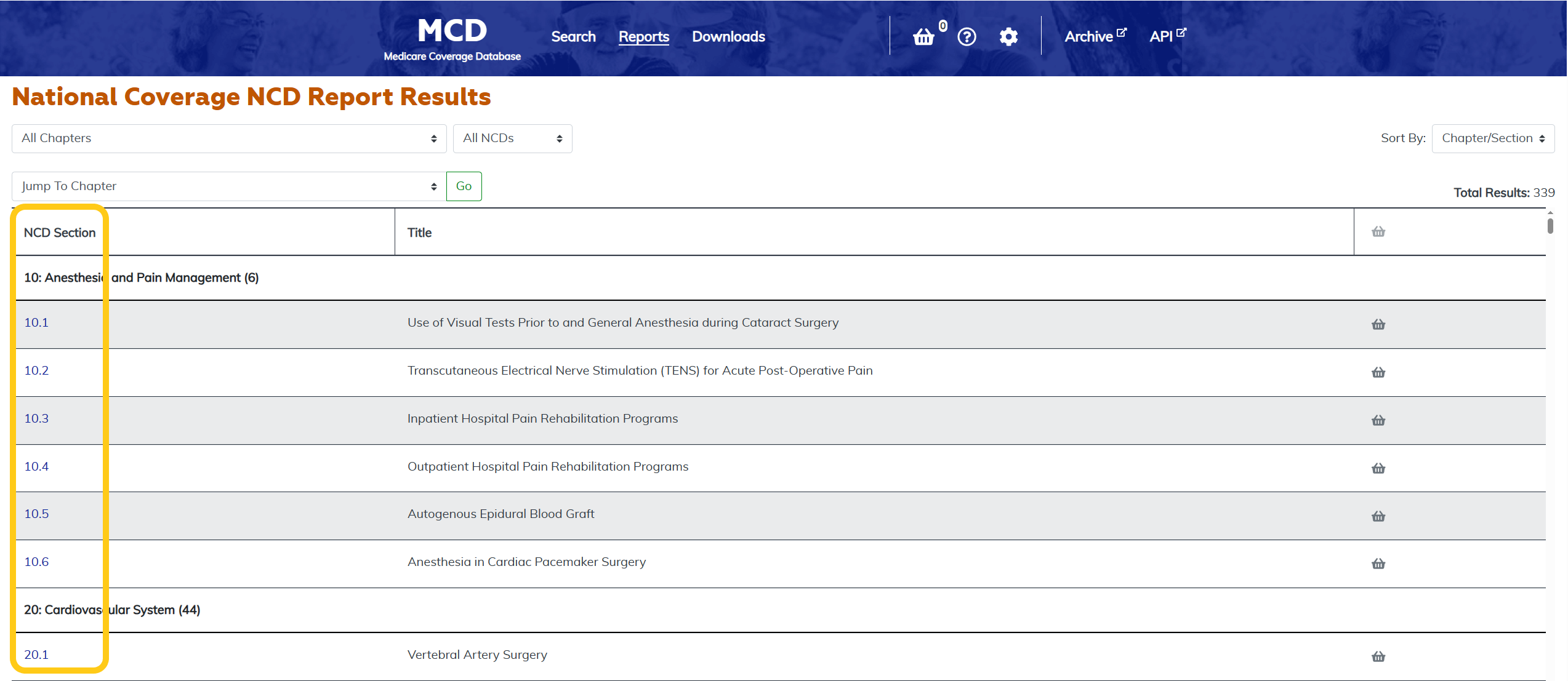The width and height of the screenshot is (1568, 681).
Task: Add Outpatient Pain Rehabilitation row to basket
Action: (1378, 468)
